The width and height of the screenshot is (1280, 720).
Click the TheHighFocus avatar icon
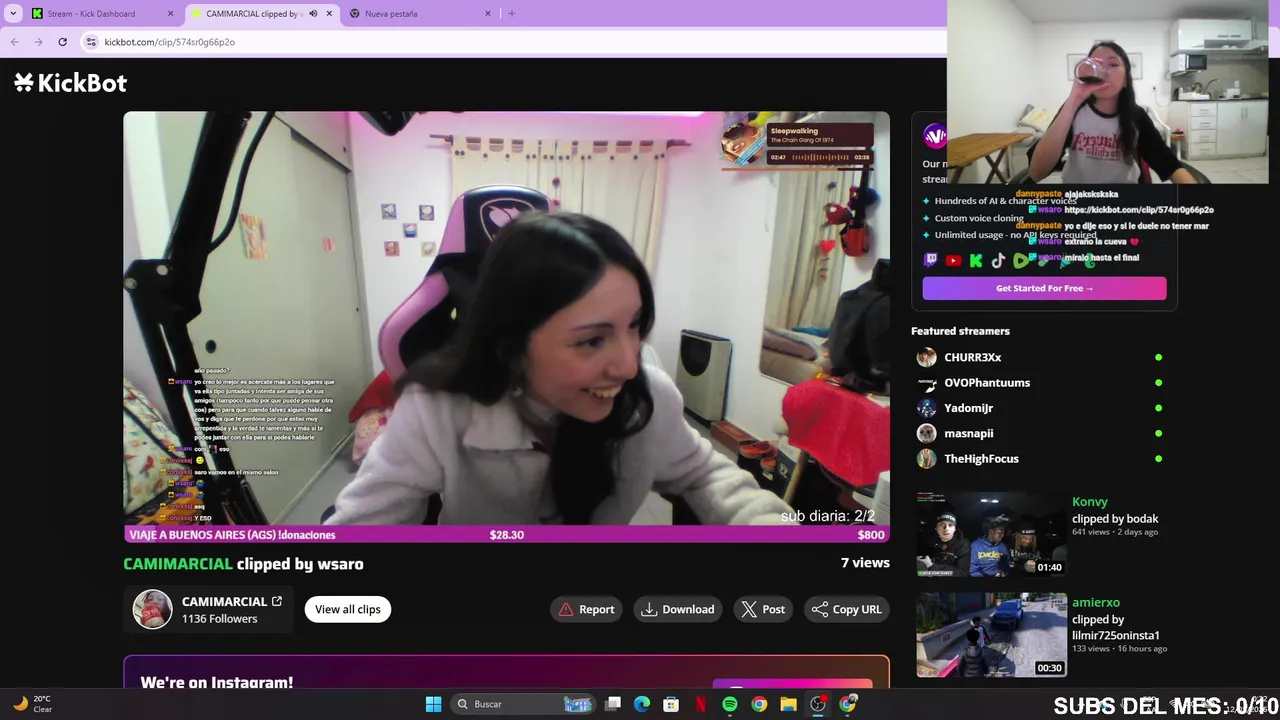point(927,459)
